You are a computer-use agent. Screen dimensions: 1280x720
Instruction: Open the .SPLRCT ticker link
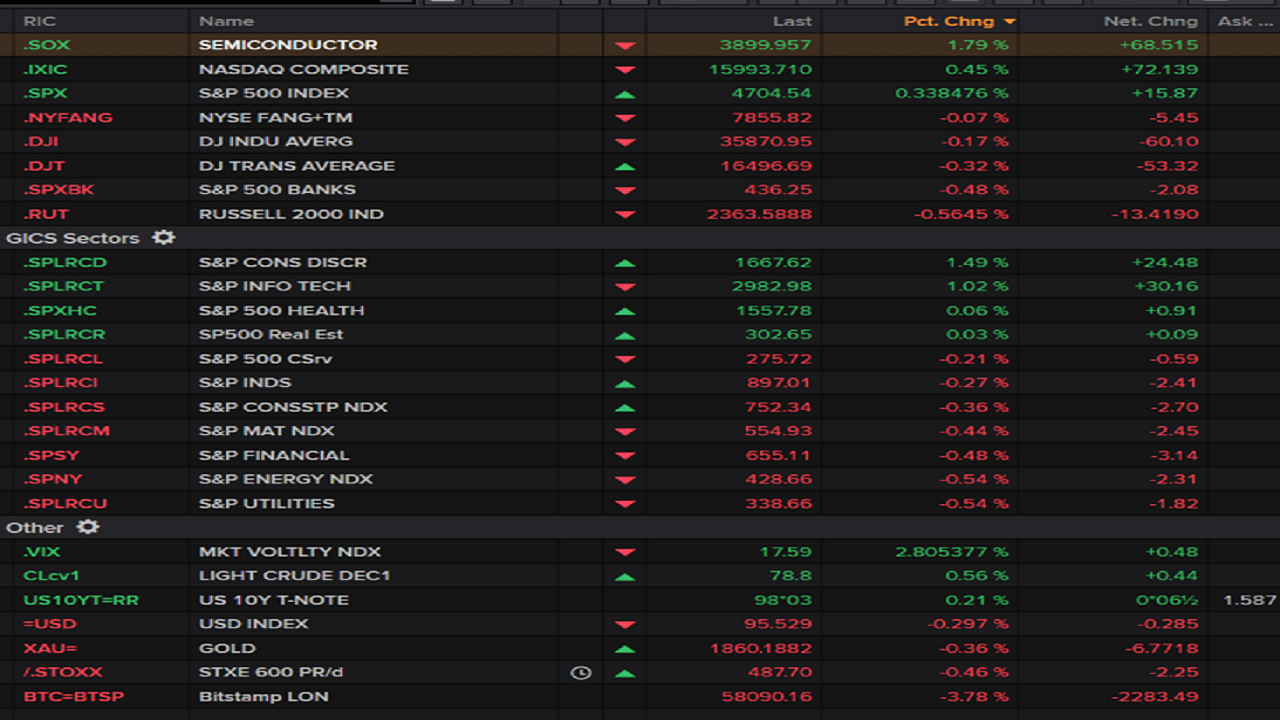(x=64, y=286)
